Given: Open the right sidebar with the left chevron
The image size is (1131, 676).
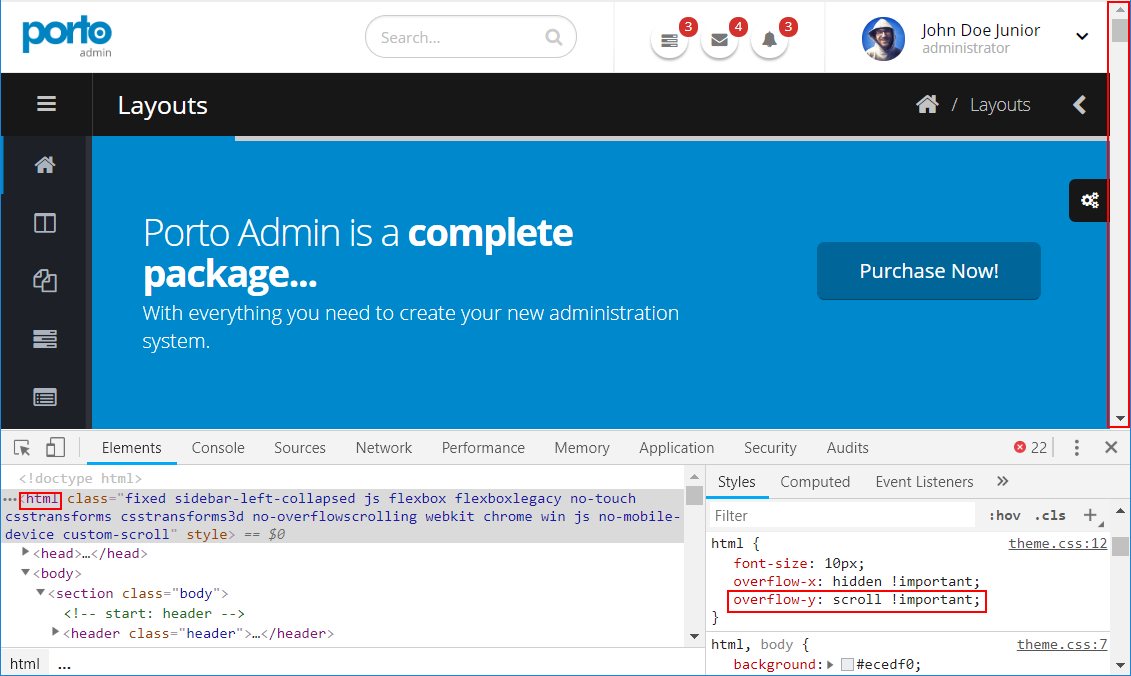Looking at the screenshot, I should (x=1080, y=105).
